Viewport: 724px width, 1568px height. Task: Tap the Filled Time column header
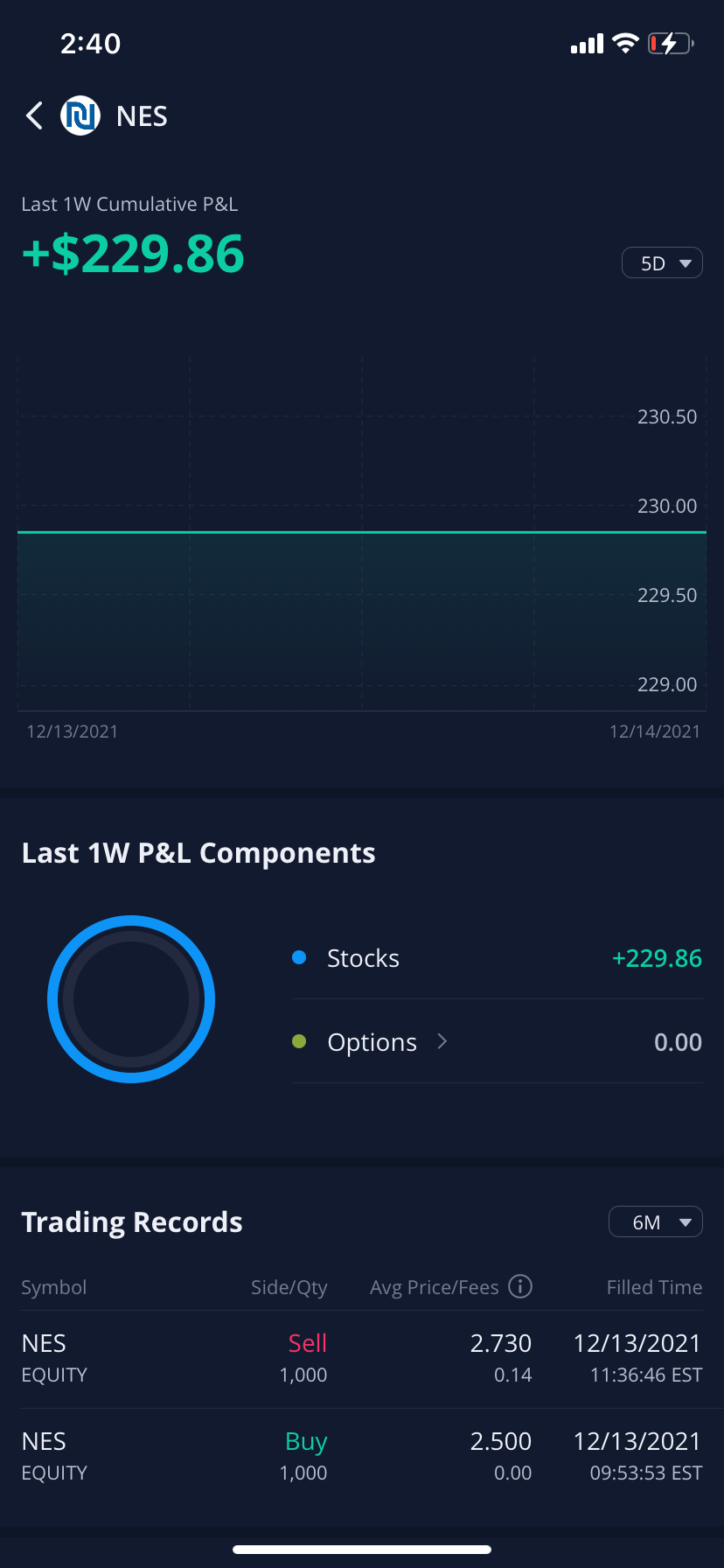pos(654,1287)
